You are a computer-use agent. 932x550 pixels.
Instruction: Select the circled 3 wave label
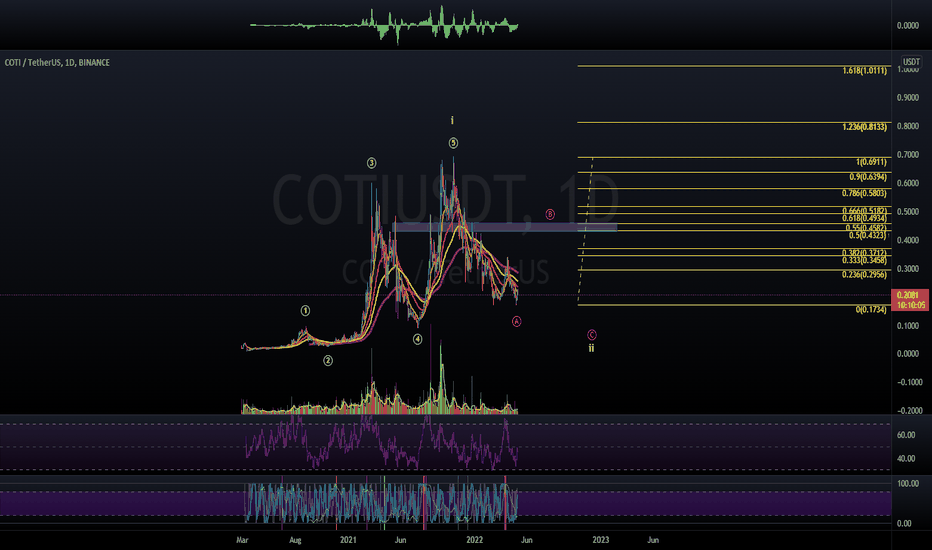pyautogui.click(x=371, y=163)
